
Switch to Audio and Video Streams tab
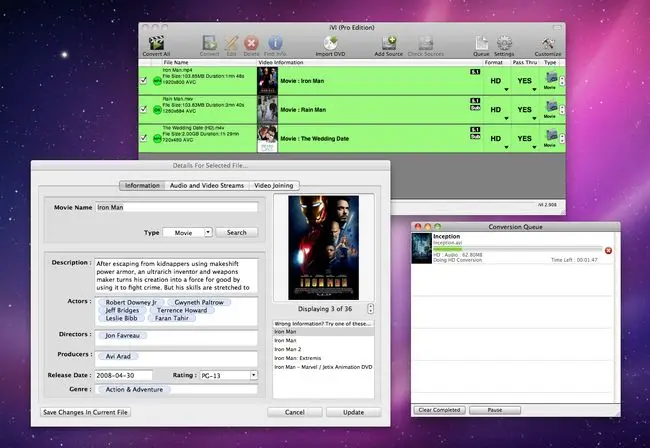click(x=207, y=186)
